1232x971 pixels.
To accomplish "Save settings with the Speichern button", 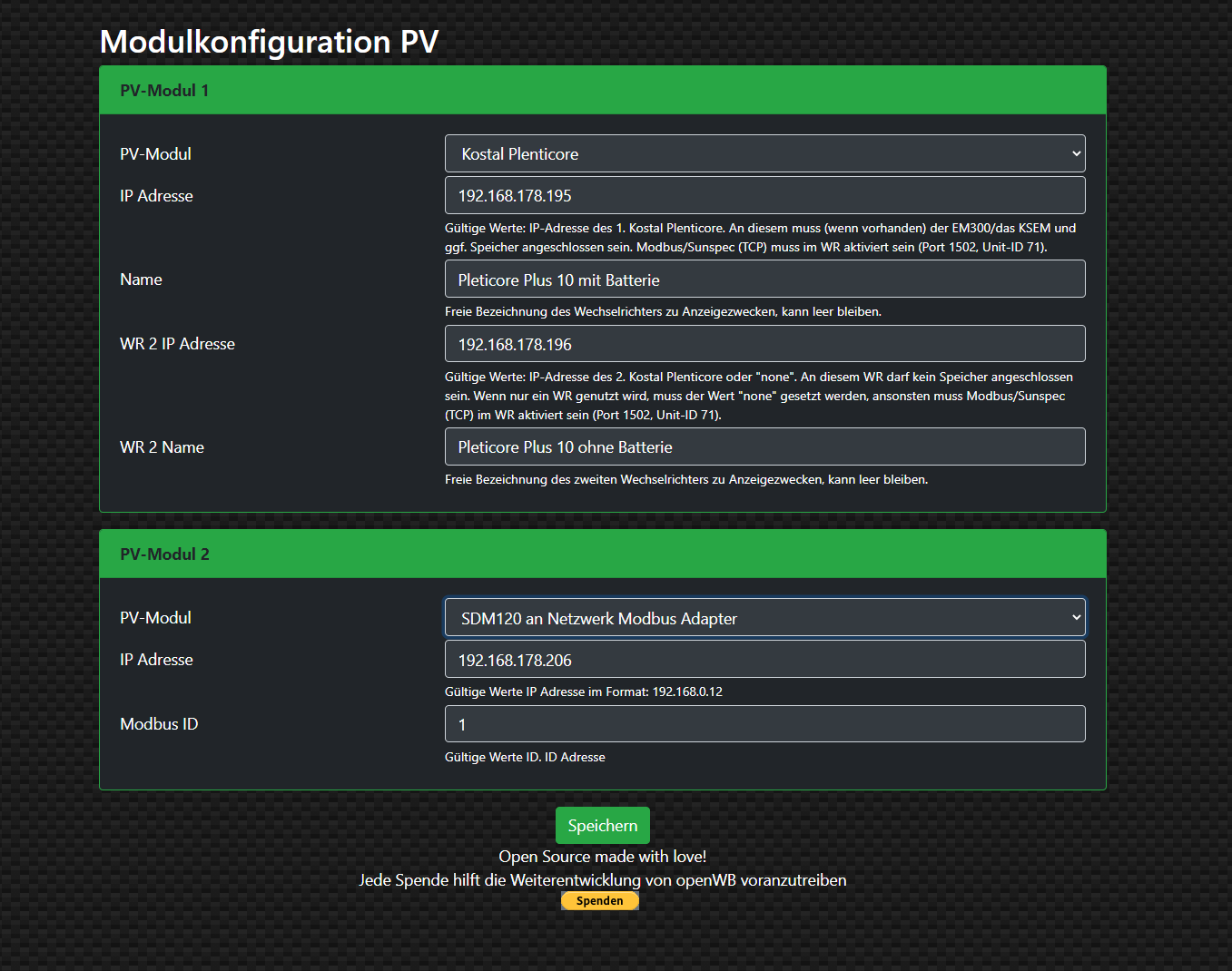I will tap(603, 826).
